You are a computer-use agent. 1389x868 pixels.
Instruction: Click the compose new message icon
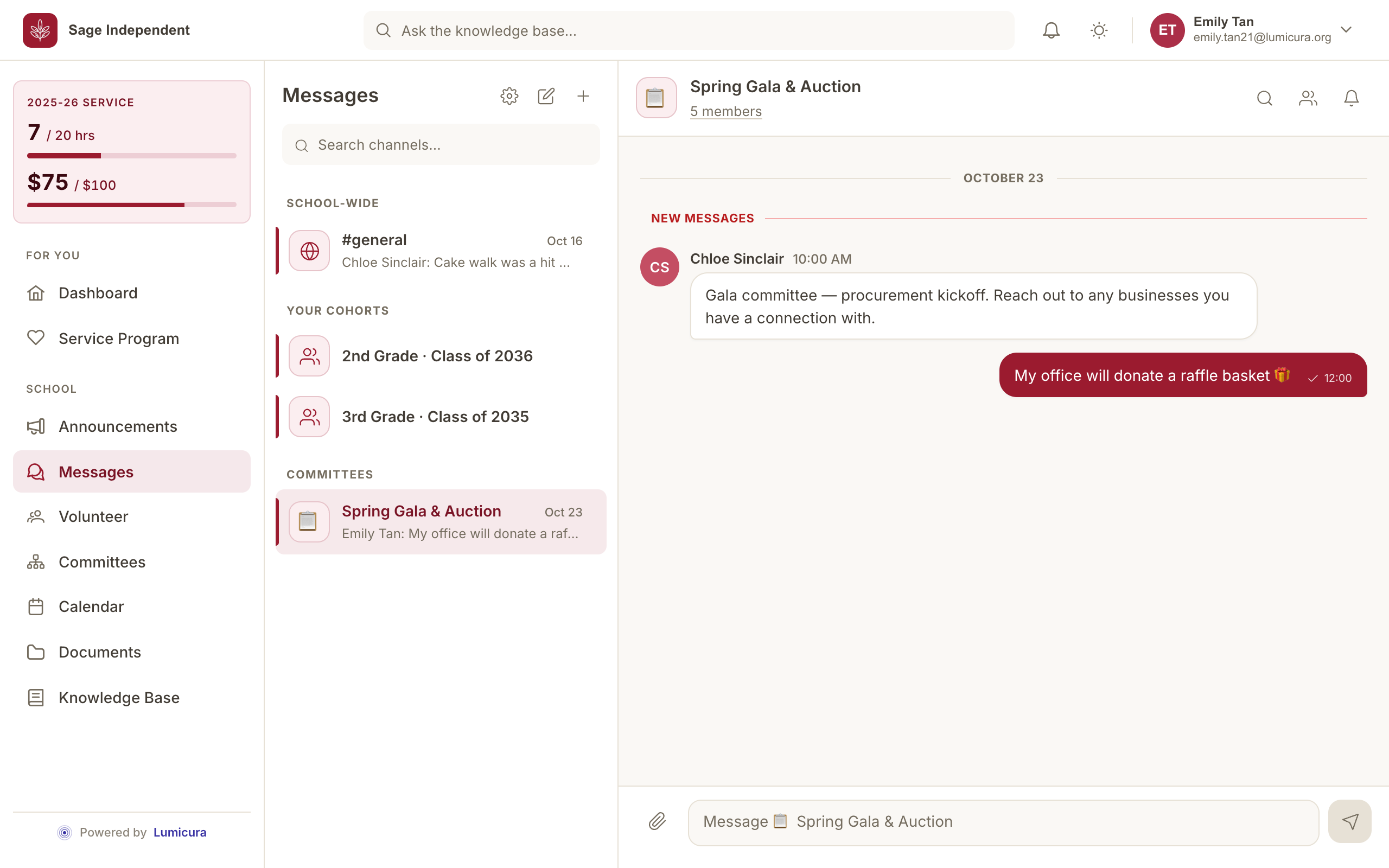546,96
